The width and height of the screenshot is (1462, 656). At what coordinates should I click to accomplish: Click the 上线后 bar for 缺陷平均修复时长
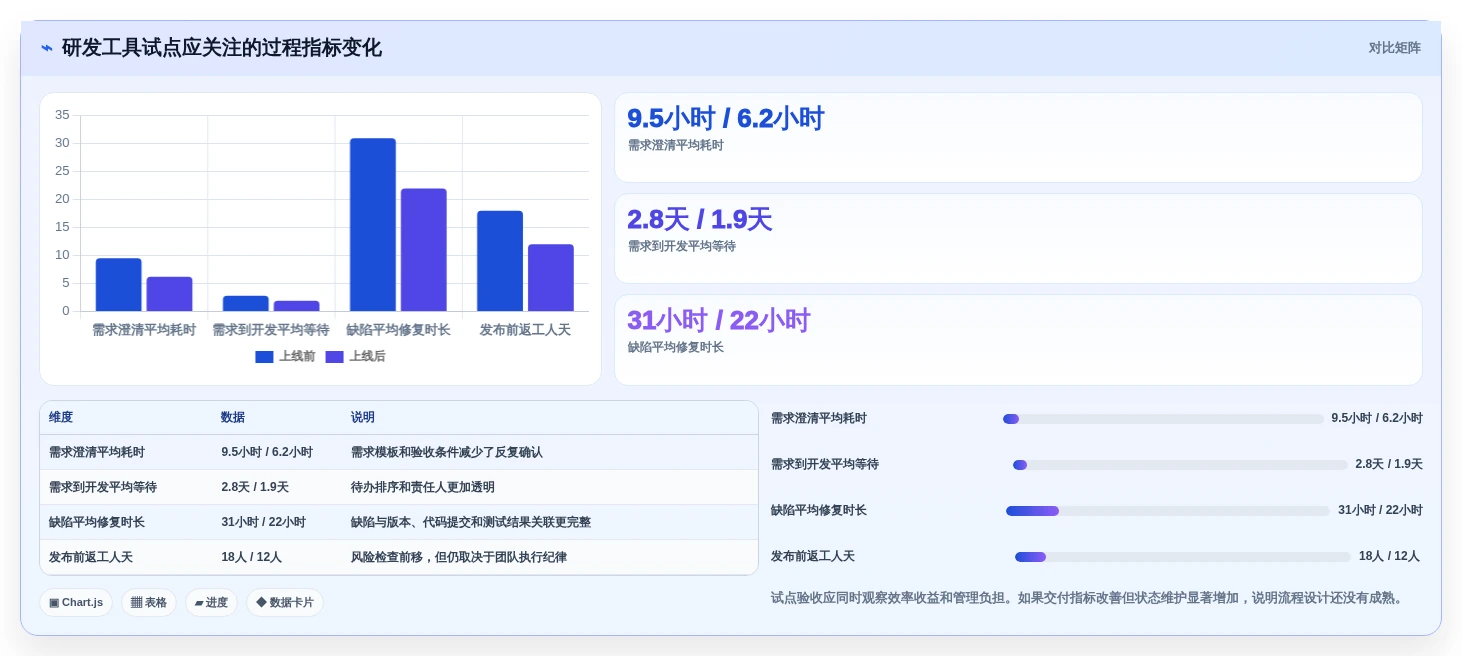(x=424, y=250)
